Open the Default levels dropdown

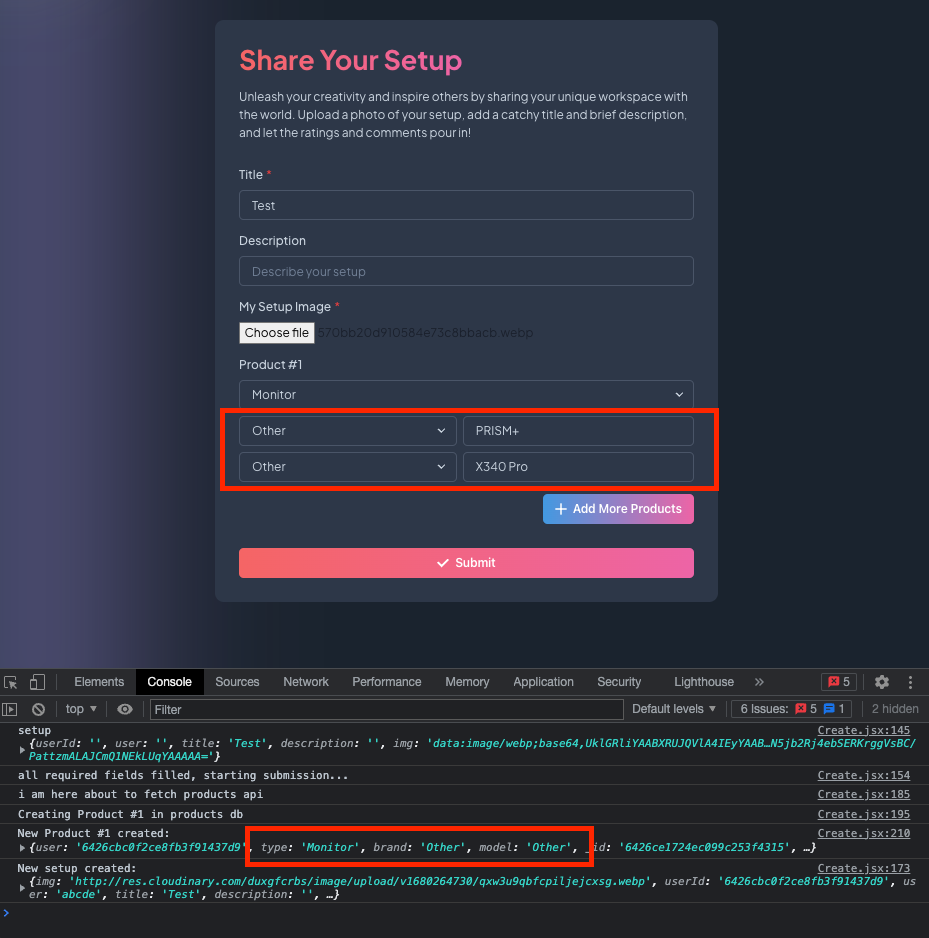(x=674, y=709)
